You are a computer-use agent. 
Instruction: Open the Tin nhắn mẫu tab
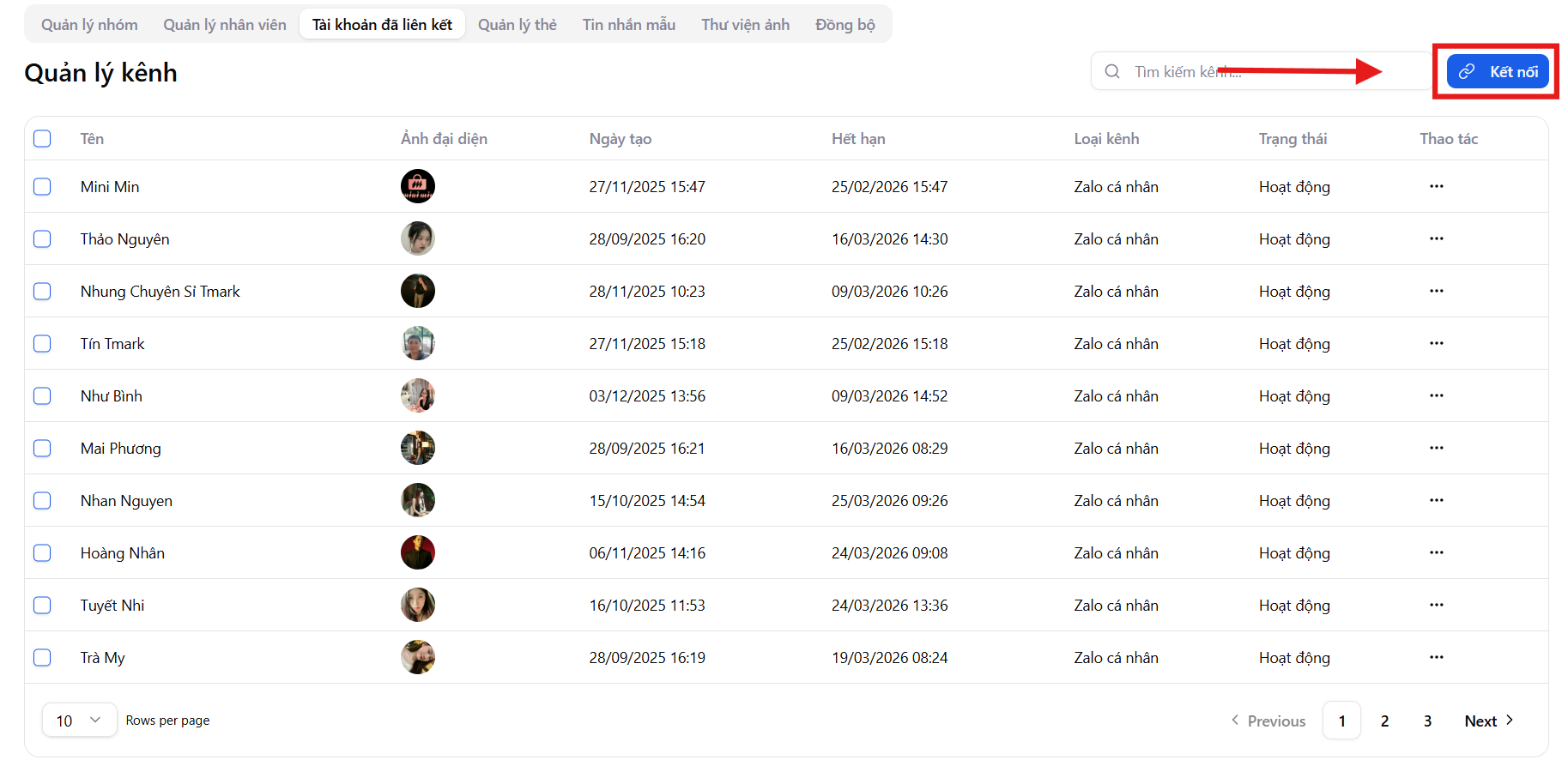pyautogui.click(x=628, y=25)
